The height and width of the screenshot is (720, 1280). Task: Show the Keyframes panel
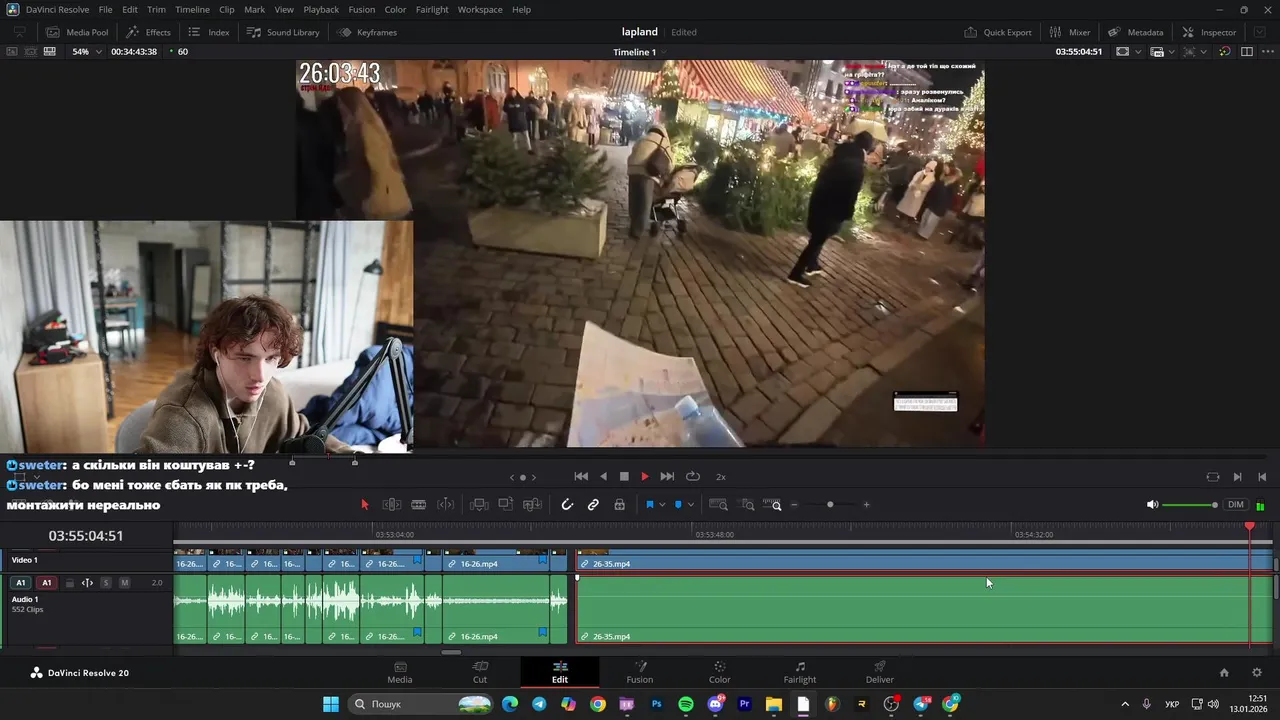click(x=367, y=32)
